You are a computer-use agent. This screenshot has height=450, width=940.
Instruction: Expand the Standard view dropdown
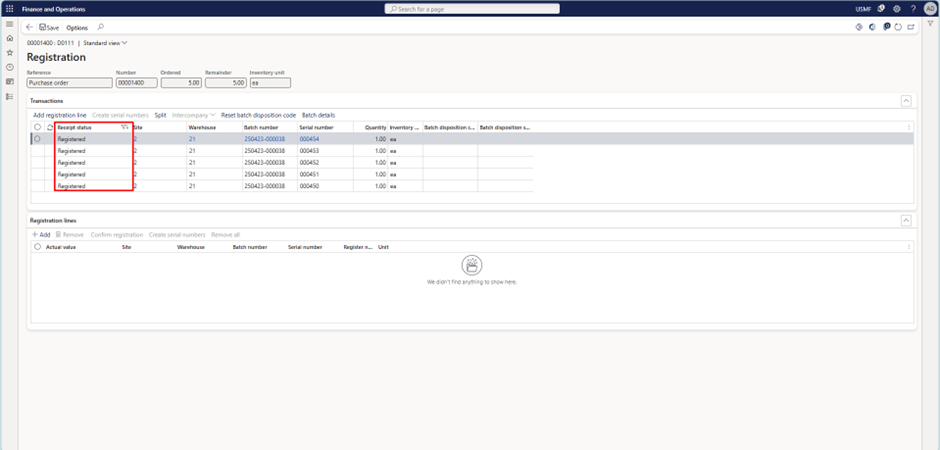point(105,43)
